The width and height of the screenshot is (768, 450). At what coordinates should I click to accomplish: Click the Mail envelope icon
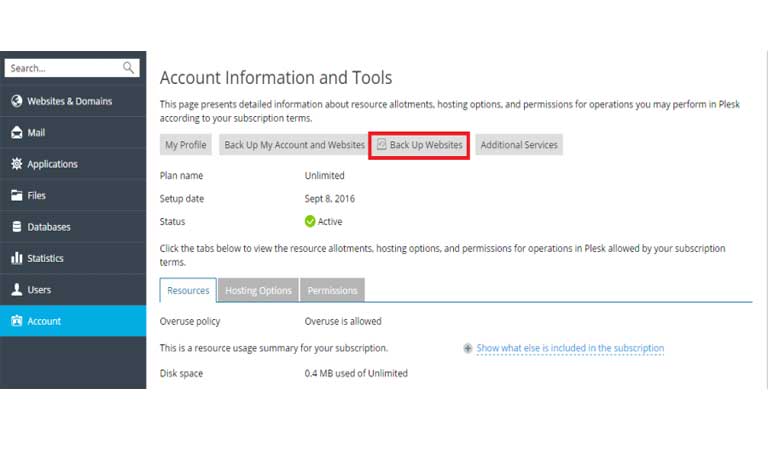click(x=17, y=132)
